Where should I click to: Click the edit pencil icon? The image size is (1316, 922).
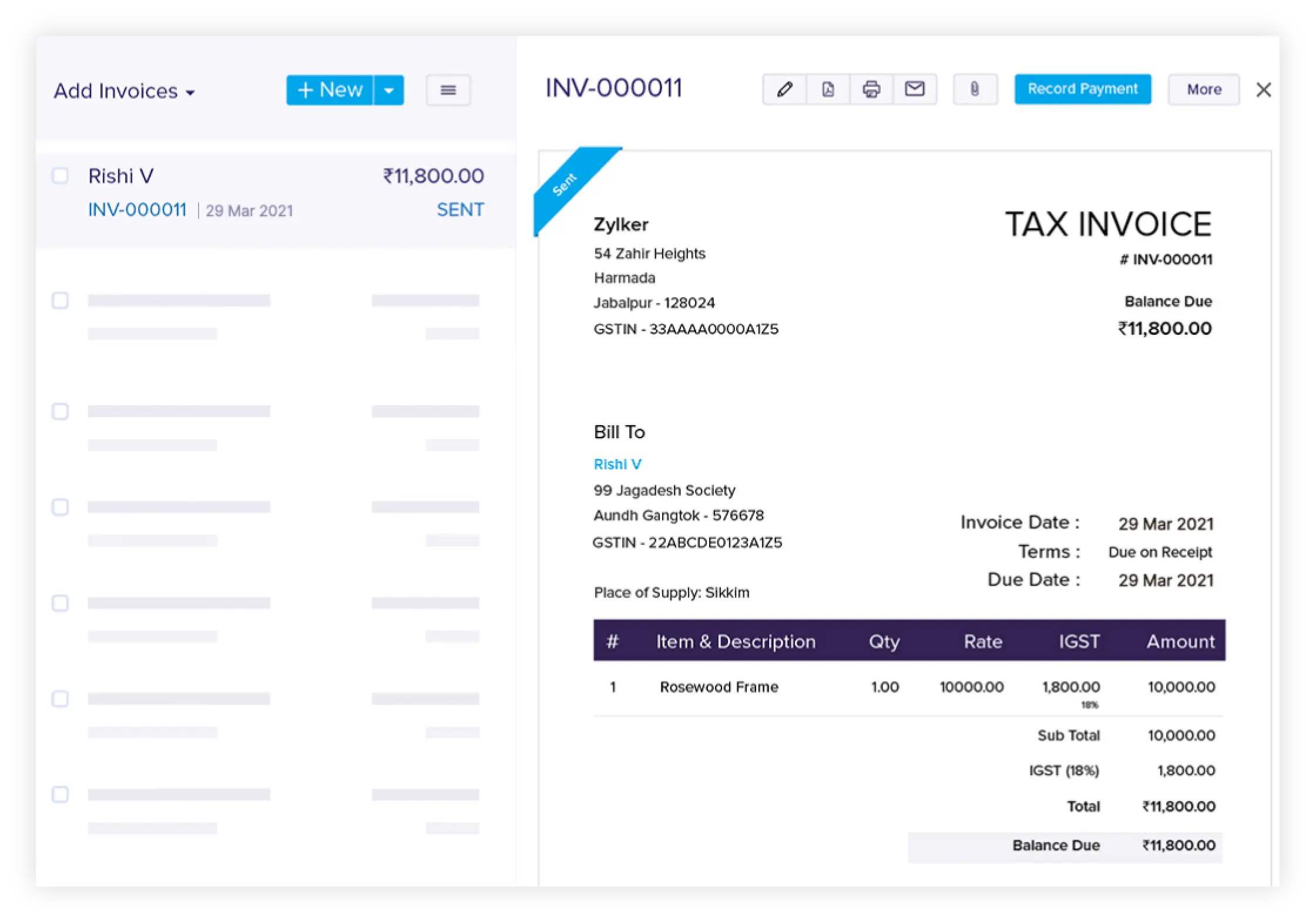coord(785,90)
